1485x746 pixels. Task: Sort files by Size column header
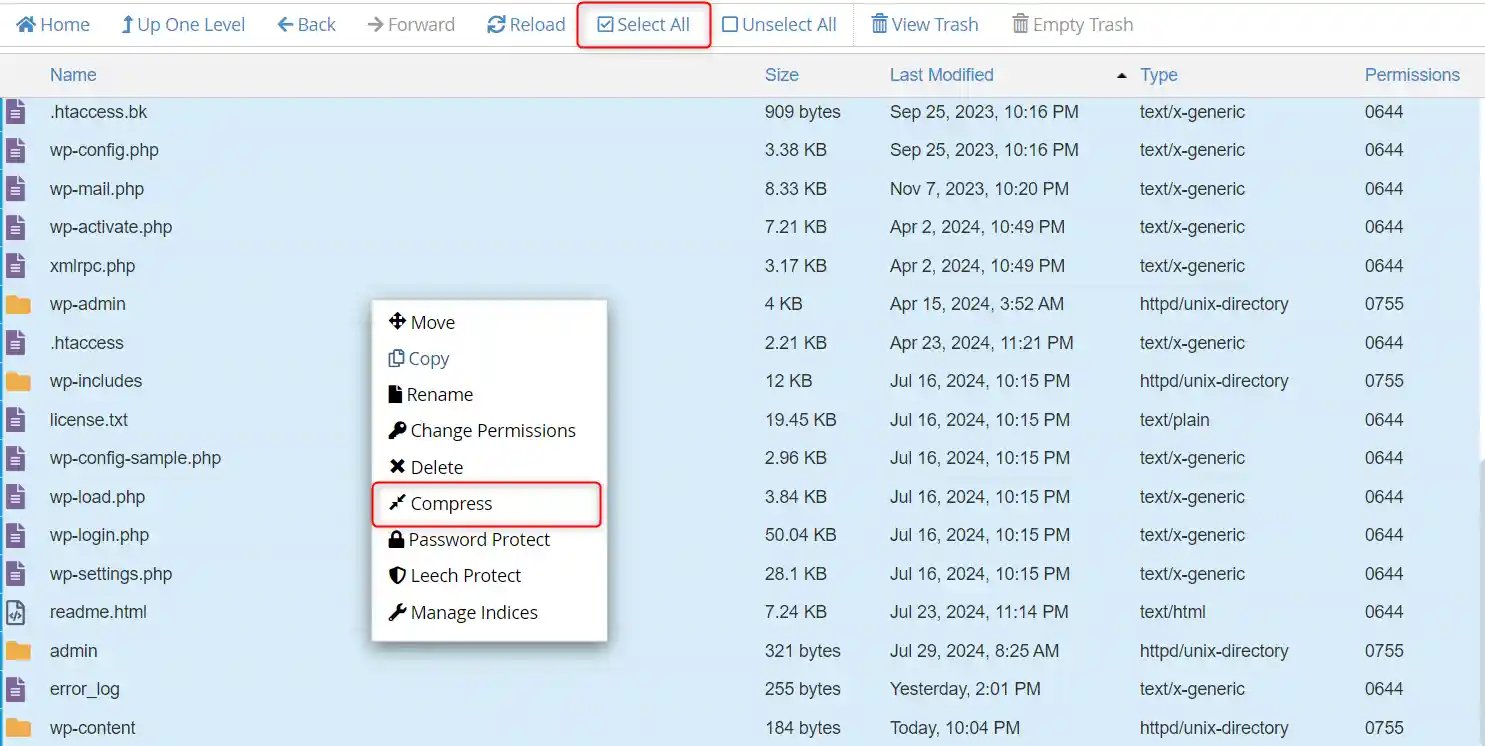(x=782, y=75)
